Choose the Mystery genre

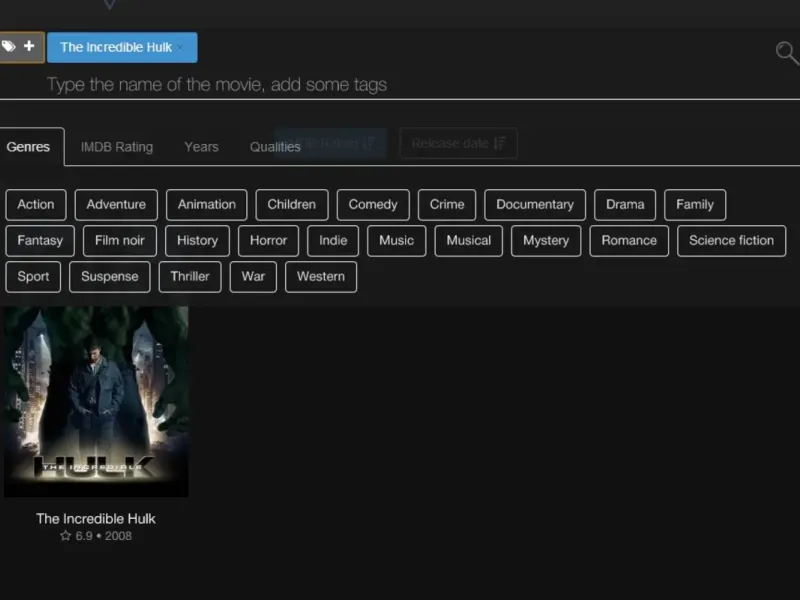point(546,241)
